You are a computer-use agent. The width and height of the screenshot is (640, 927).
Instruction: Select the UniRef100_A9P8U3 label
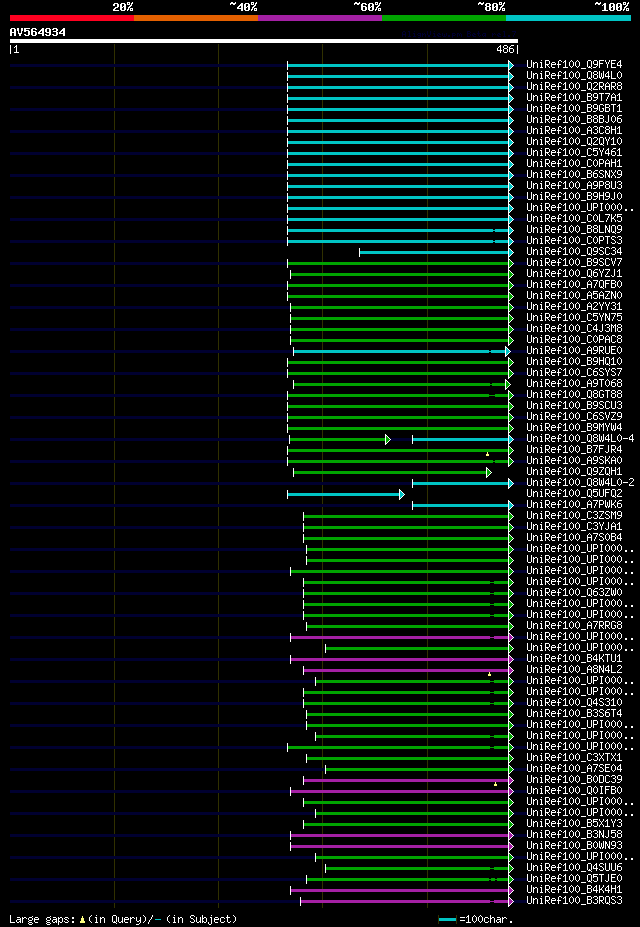click(574, 186)
